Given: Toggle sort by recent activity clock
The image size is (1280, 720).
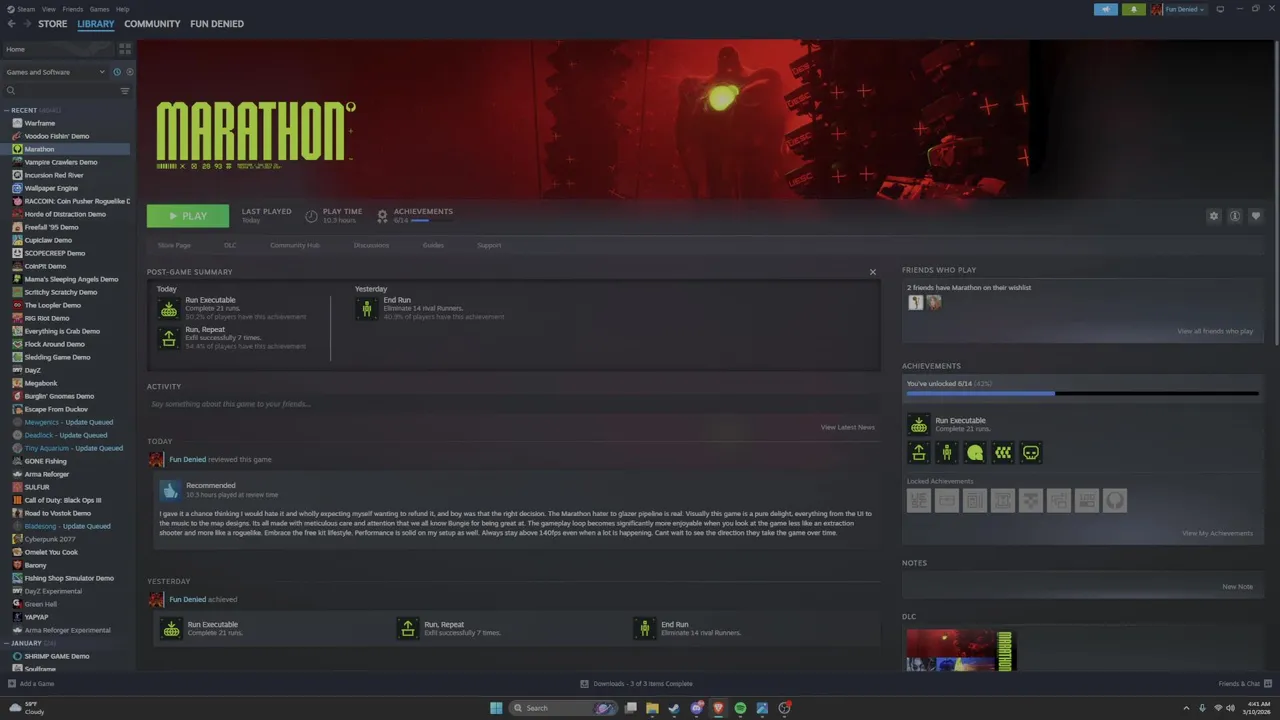Looking at the screenshot, I should tap(117, 72).
